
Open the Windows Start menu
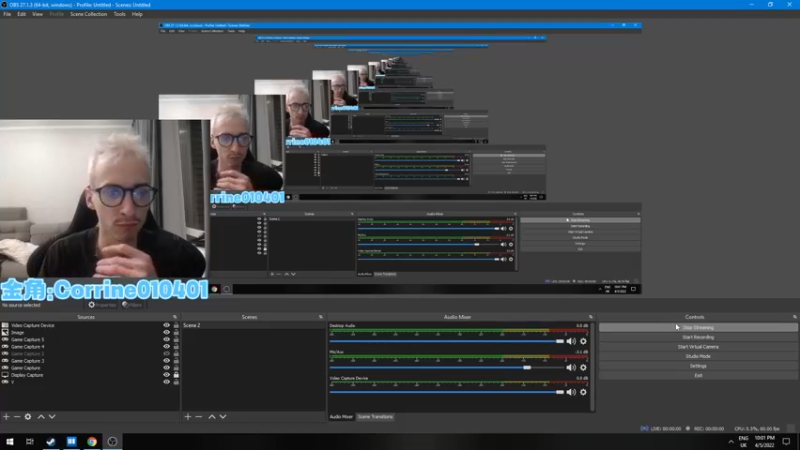10,442
